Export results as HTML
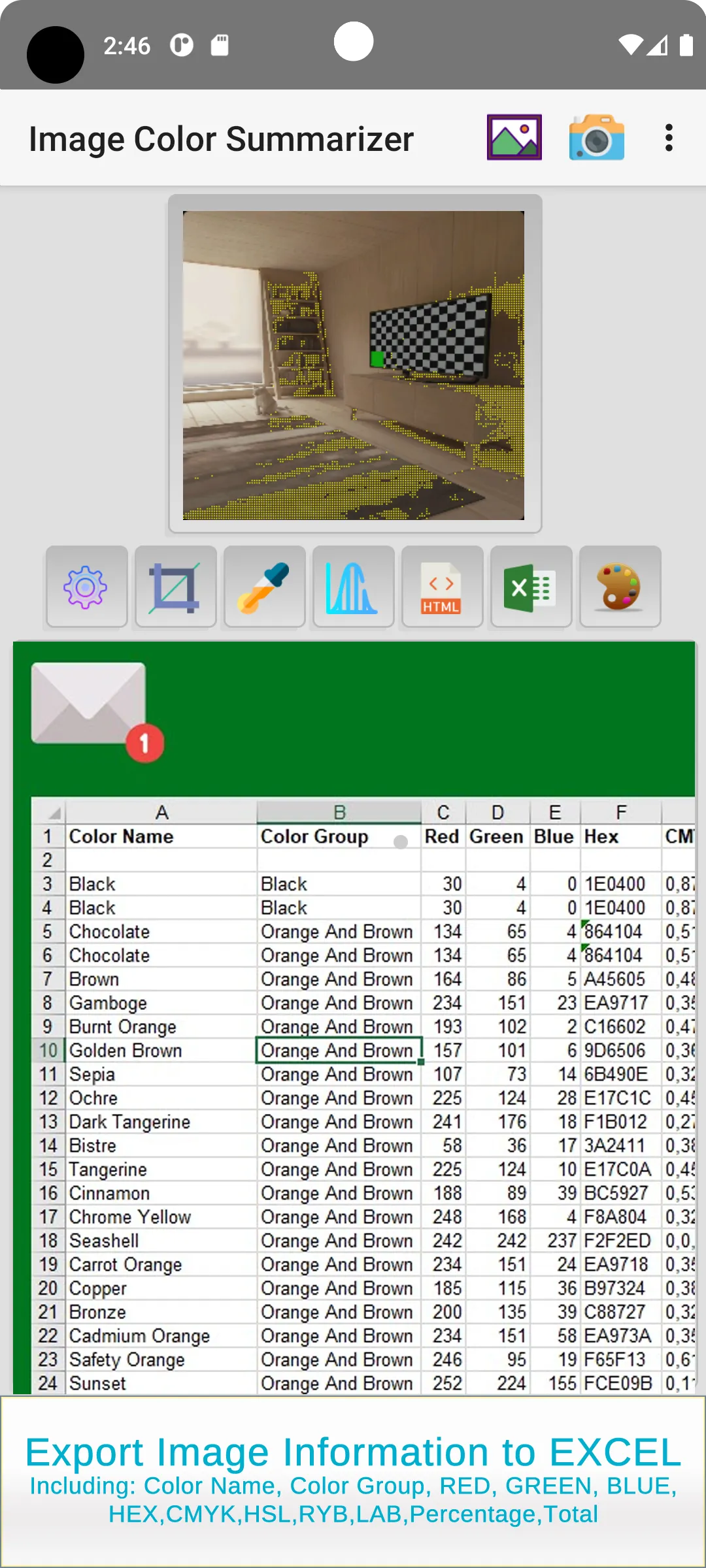 coord(442,587)
